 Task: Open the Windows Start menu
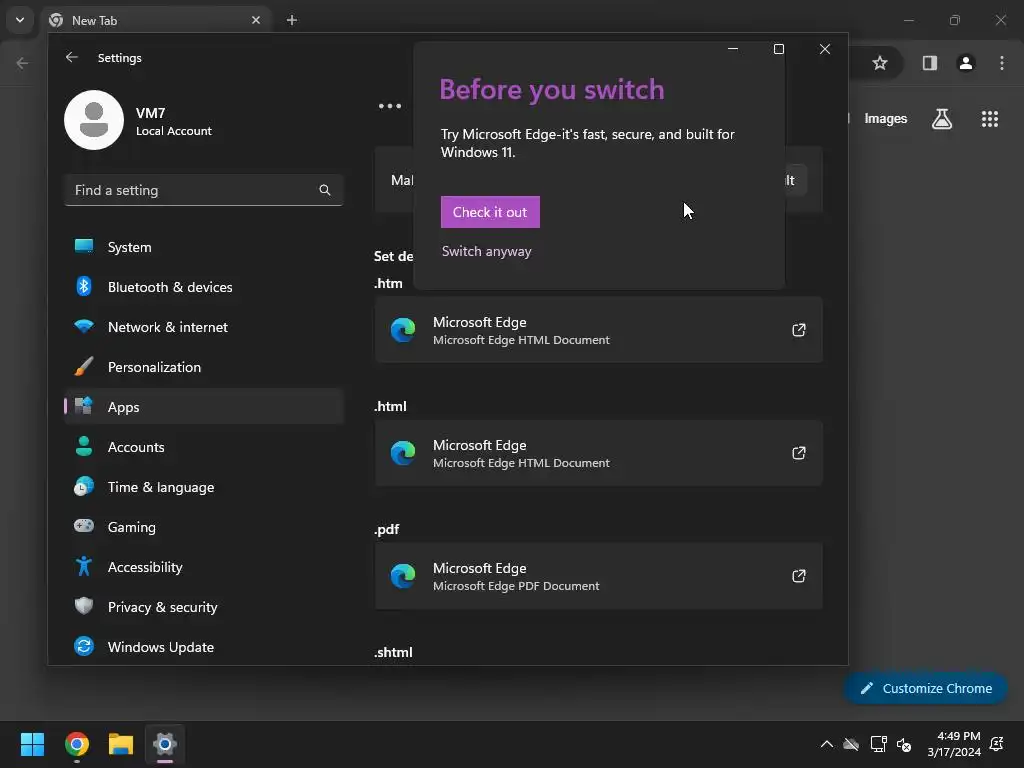(32, 744)
